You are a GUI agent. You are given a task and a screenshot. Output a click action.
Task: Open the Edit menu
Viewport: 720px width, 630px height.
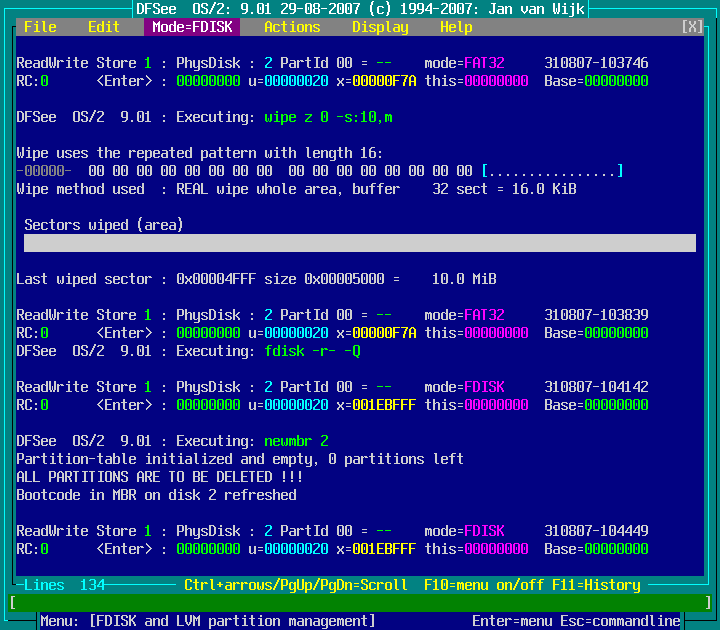(104, 27)
